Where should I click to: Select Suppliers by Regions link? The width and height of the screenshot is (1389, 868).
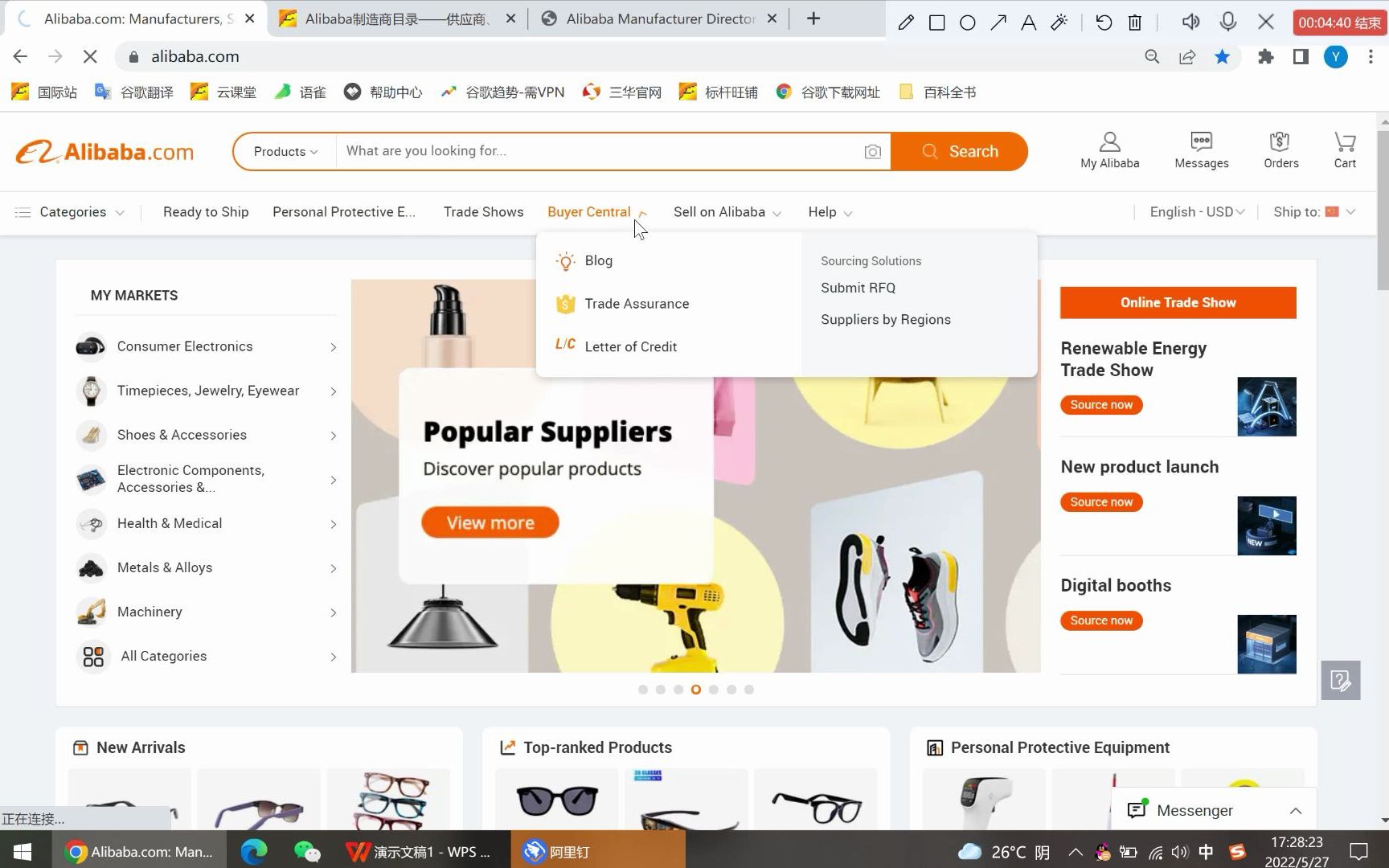885,320
